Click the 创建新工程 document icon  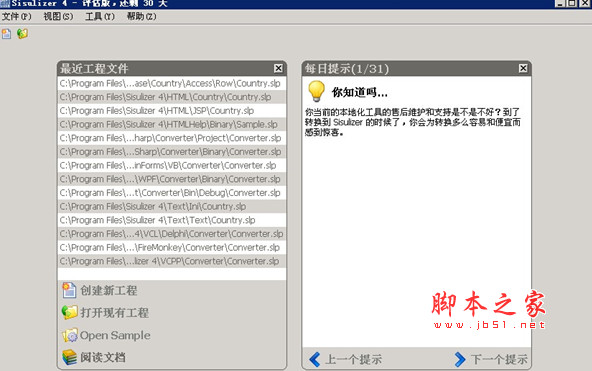69,290
